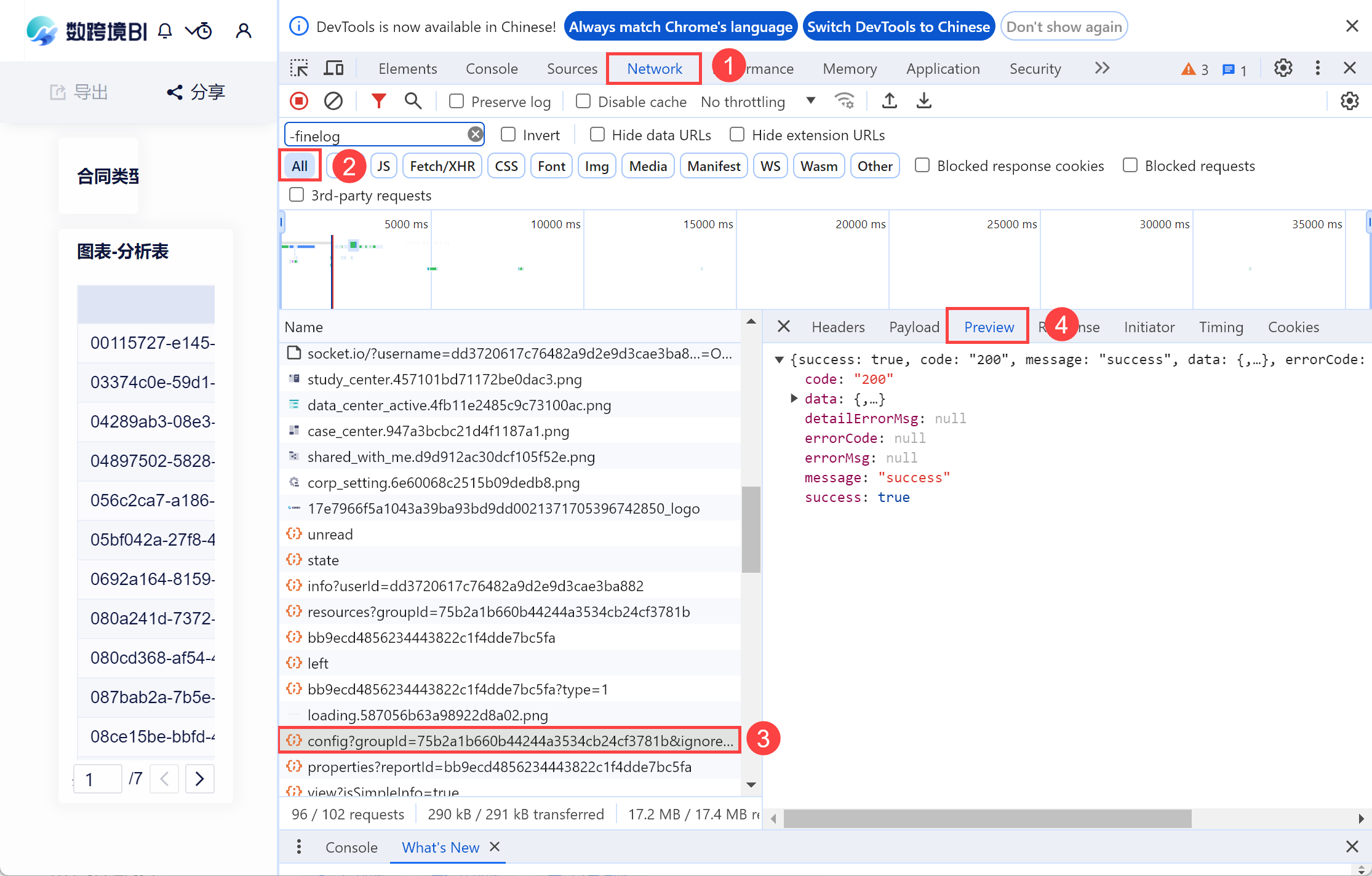Click the clear network log icon

tap(333, 101)
